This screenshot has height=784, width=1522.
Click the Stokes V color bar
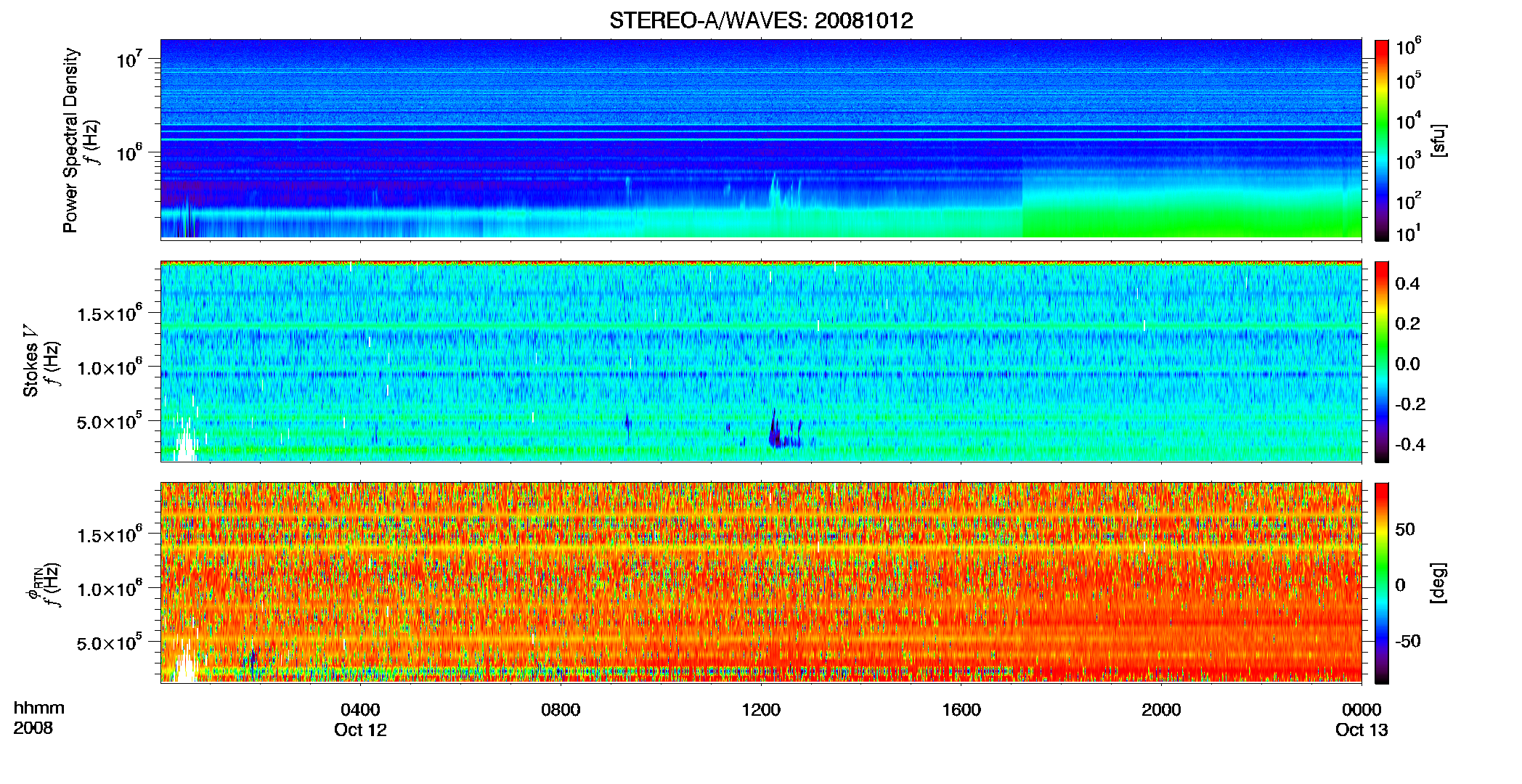[1382, 362]
